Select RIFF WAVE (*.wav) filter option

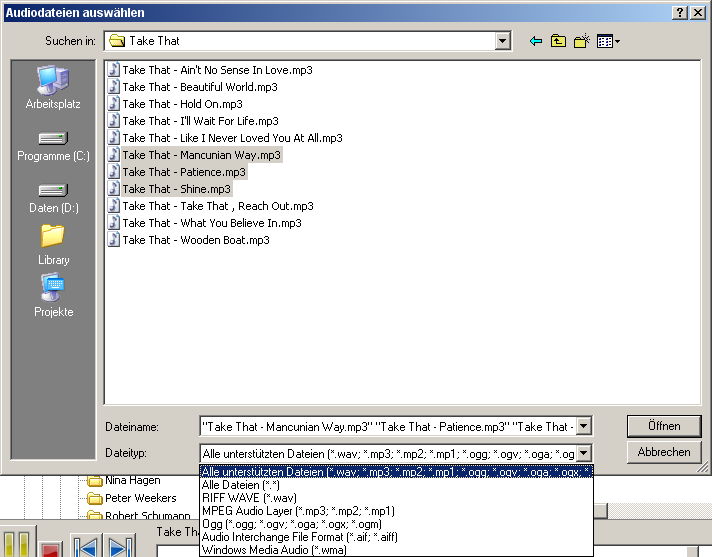[x=396, y=498]
